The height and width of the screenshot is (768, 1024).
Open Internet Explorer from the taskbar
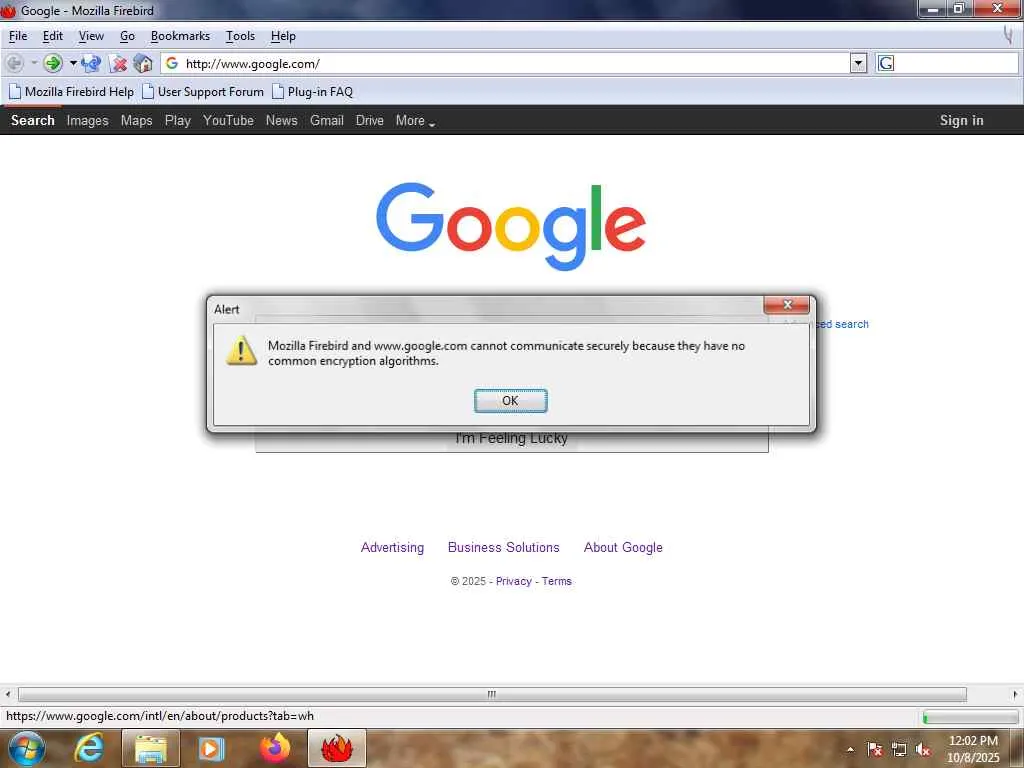[x=89, y=748]
